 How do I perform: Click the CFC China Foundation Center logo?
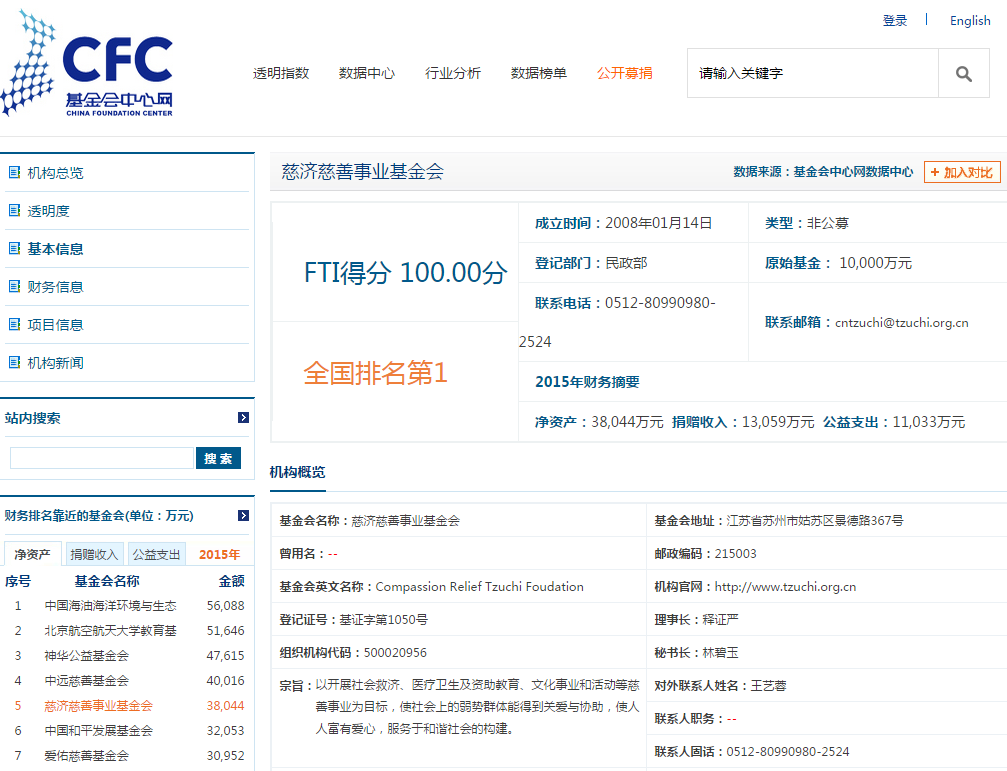87,63
